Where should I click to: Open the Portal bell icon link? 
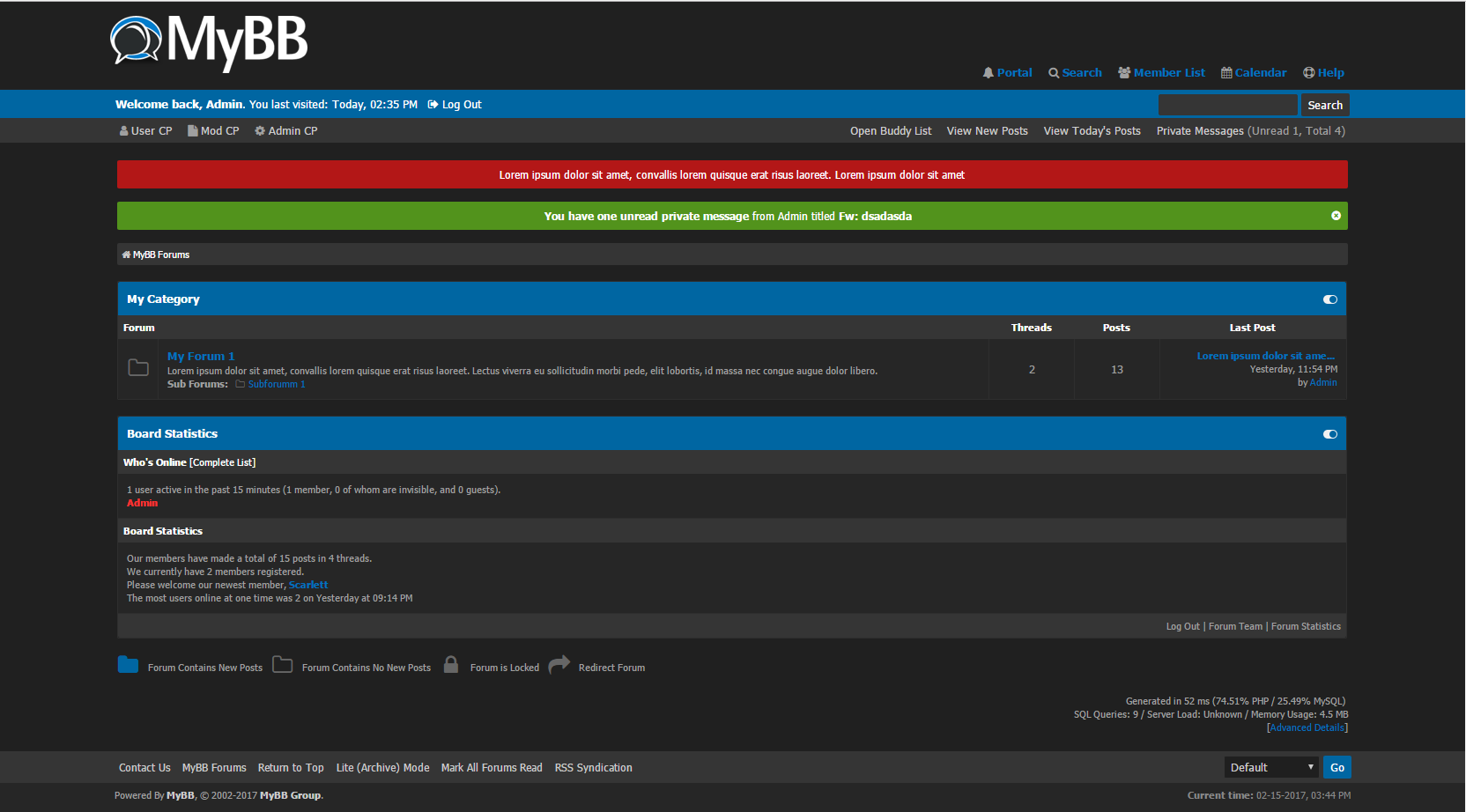[x=988, y=73]
